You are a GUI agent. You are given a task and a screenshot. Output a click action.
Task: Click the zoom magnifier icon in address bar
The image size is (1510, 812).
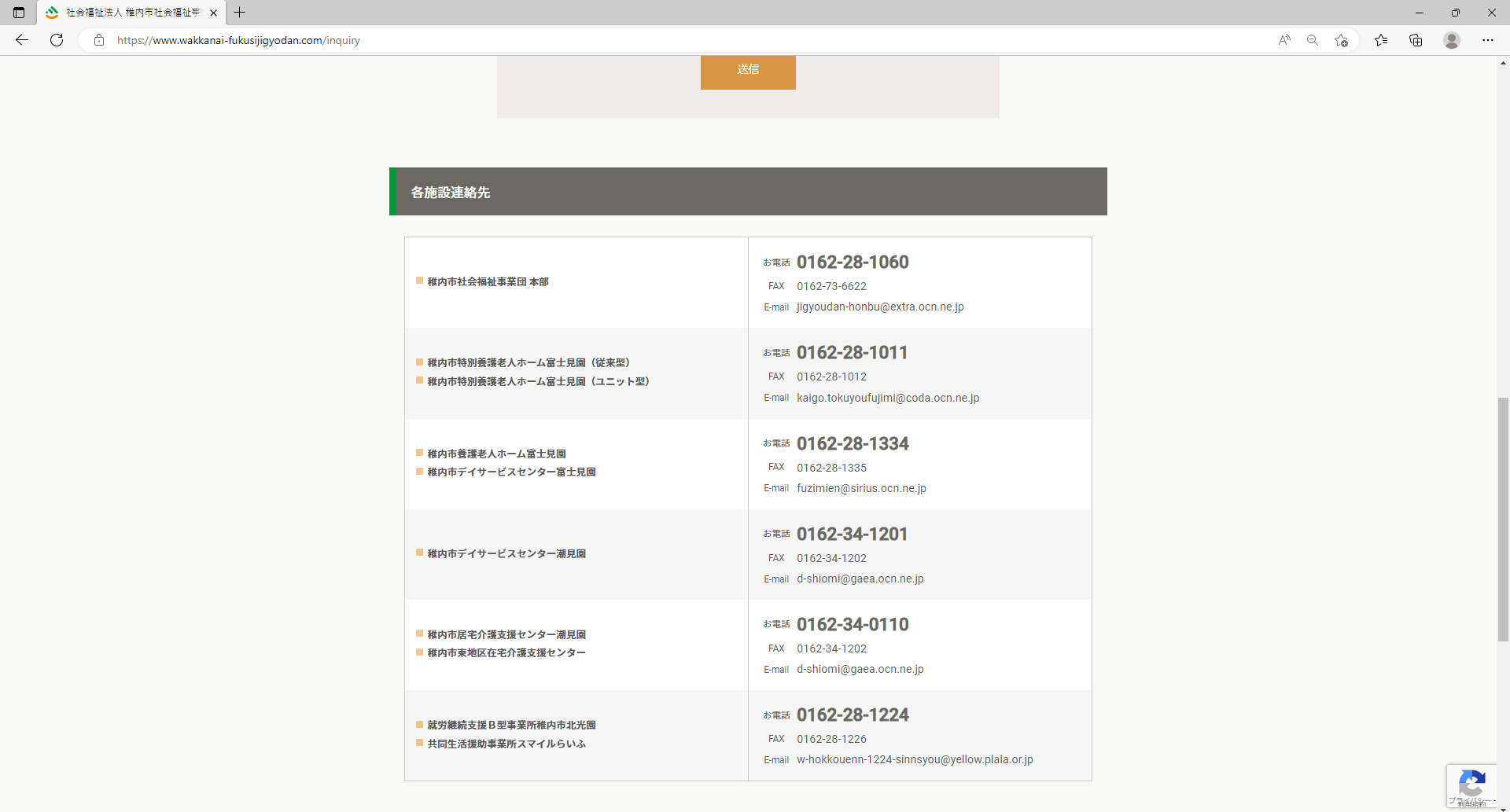click(1313, 40)
